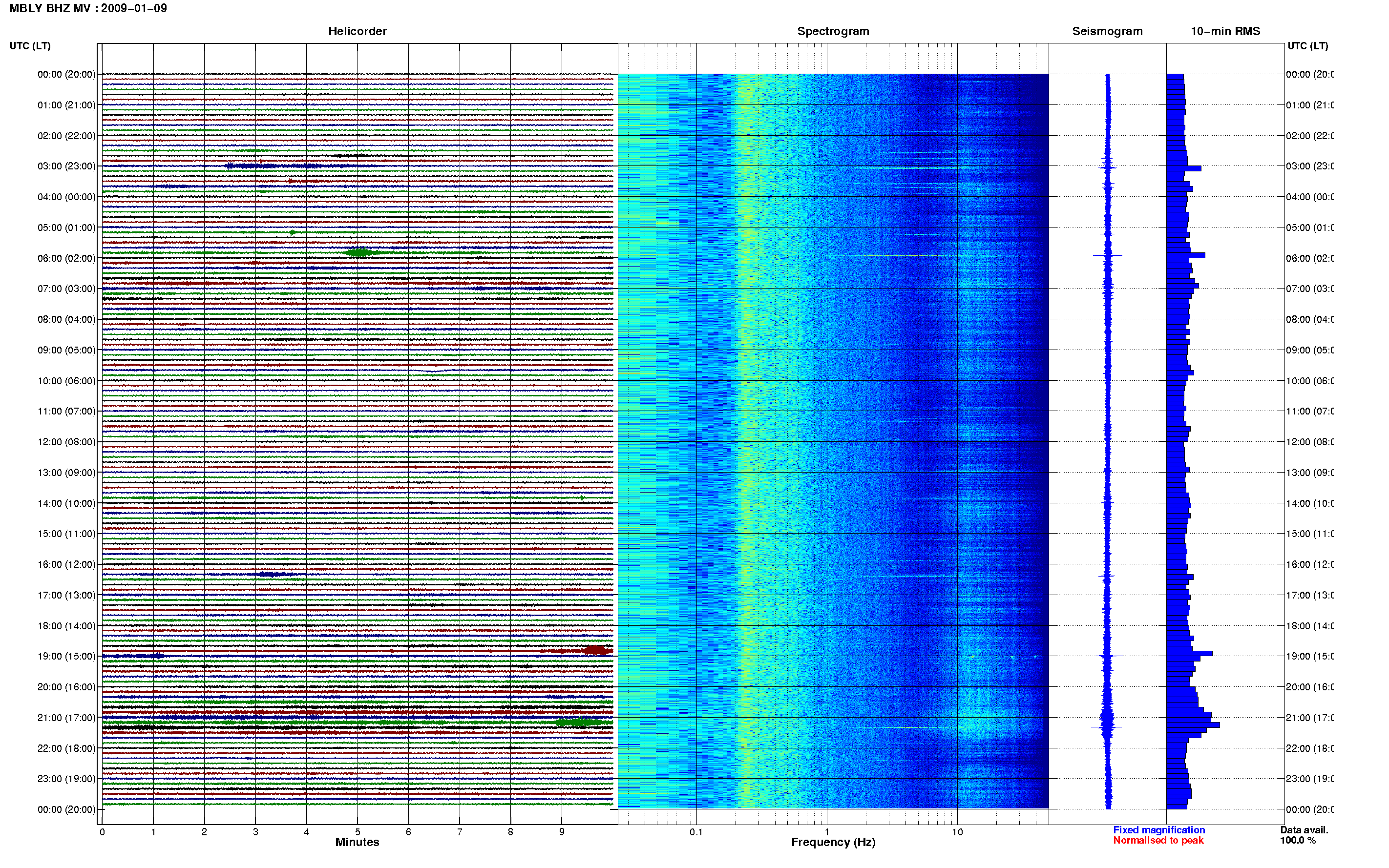Click the green burst near minute 9 after 21:00
1389x868 pixels.
(578, 722)
